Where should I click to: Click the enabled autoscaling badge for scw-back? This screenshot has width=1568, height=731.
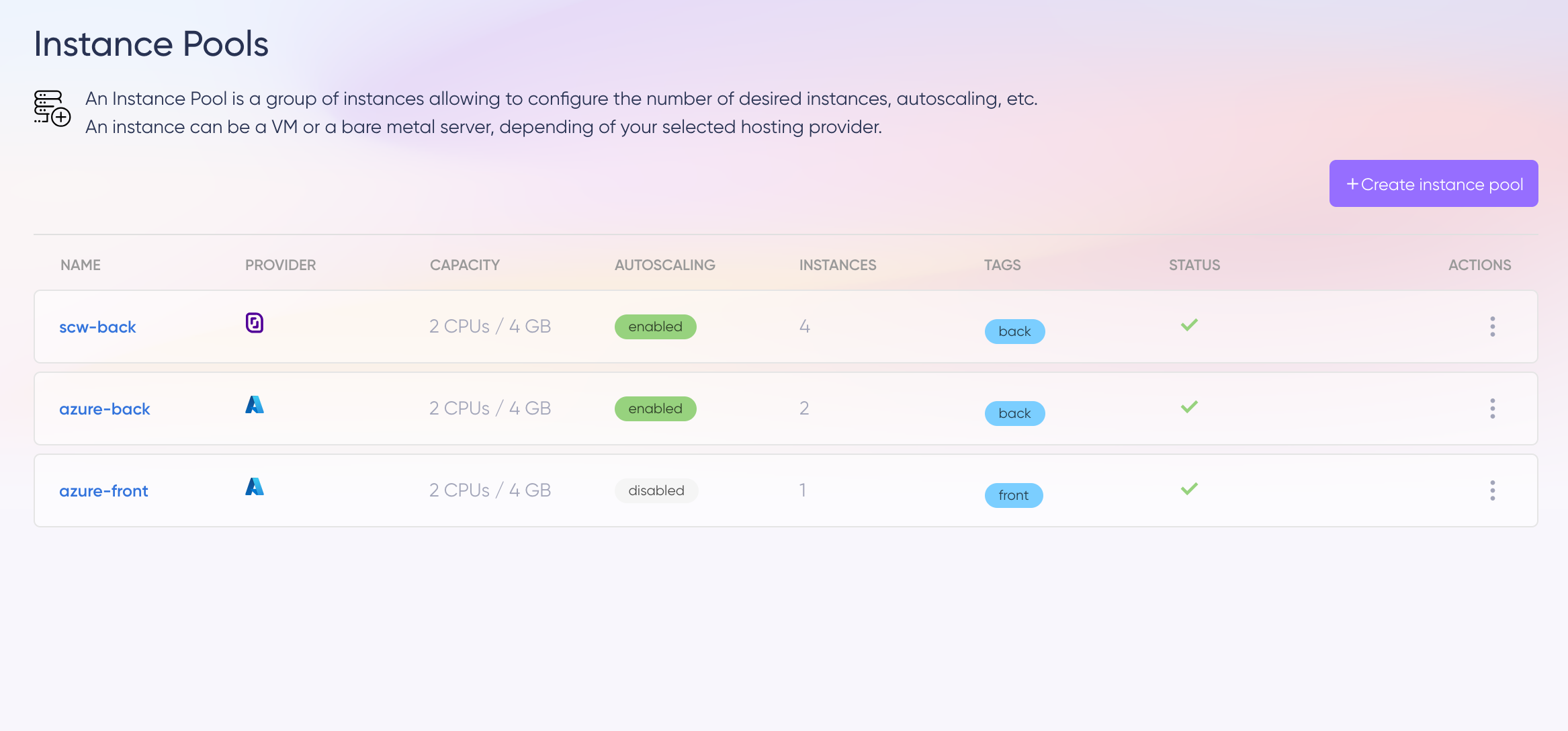(x=656, y=327)
